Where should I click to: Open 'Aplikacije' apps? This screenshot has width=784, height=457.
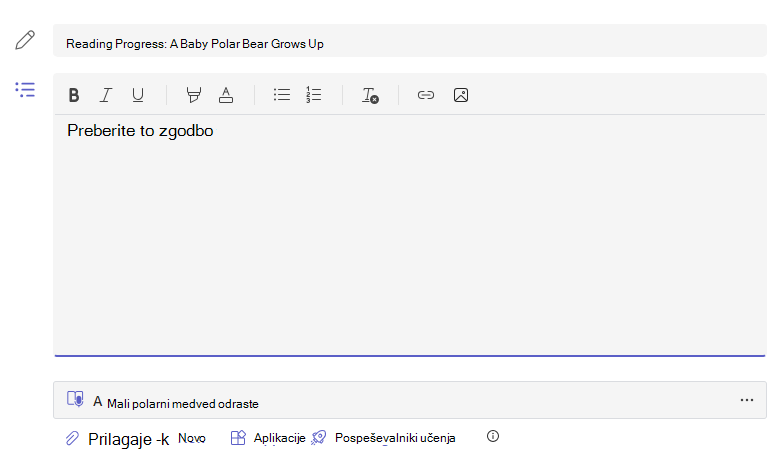[x=280, y=438]
